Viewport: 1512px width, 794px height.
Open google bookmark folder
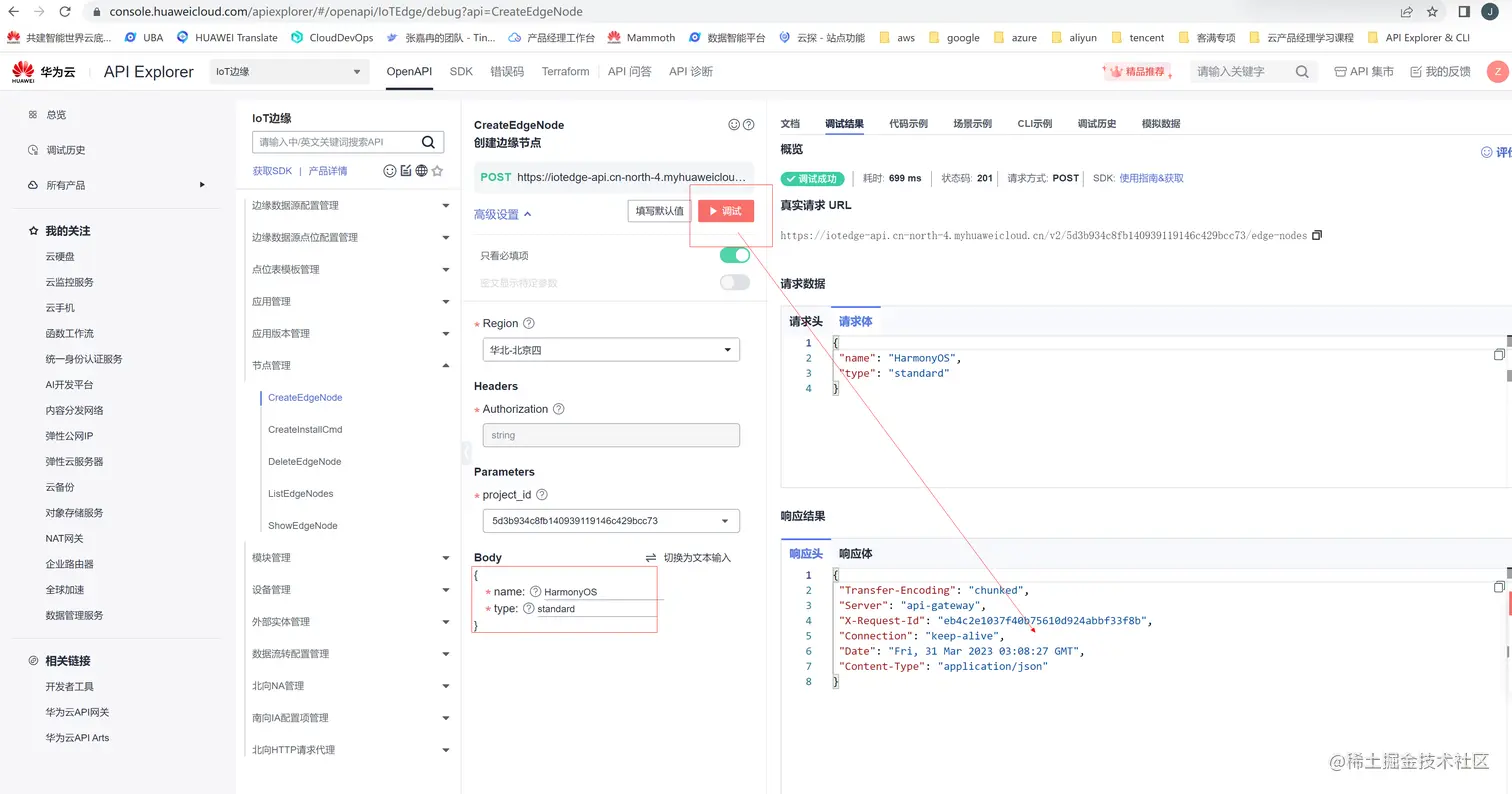pos(954,37)
